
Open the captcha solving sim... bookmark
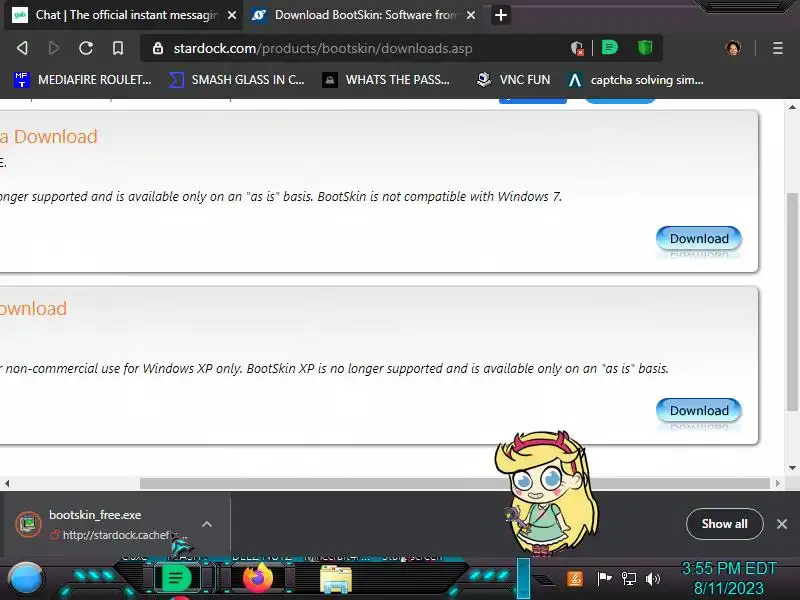pos(636,80)
